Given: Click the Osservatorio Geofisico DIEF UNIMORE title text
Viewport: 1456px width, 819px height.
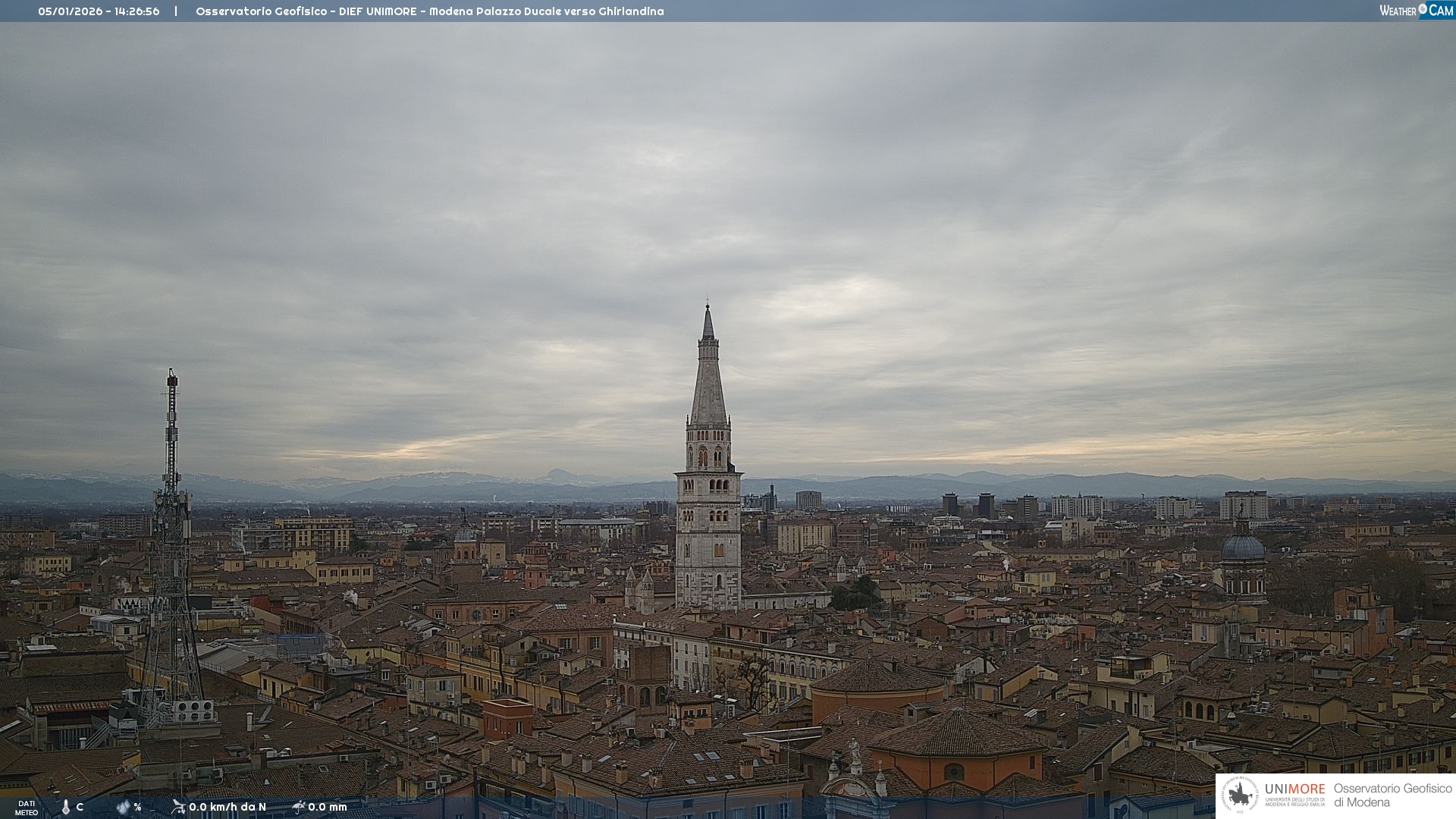Looking at the screenshot, I should coord(429,11).
